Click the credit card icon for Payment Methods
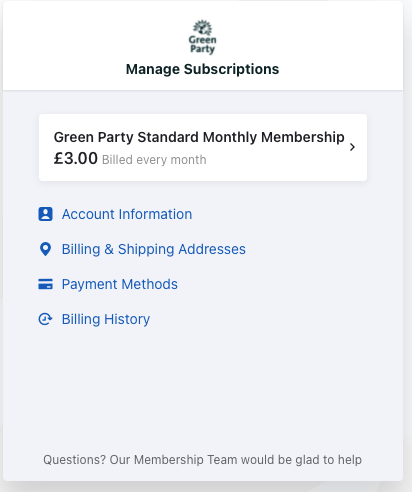 (x=45, y=284)
